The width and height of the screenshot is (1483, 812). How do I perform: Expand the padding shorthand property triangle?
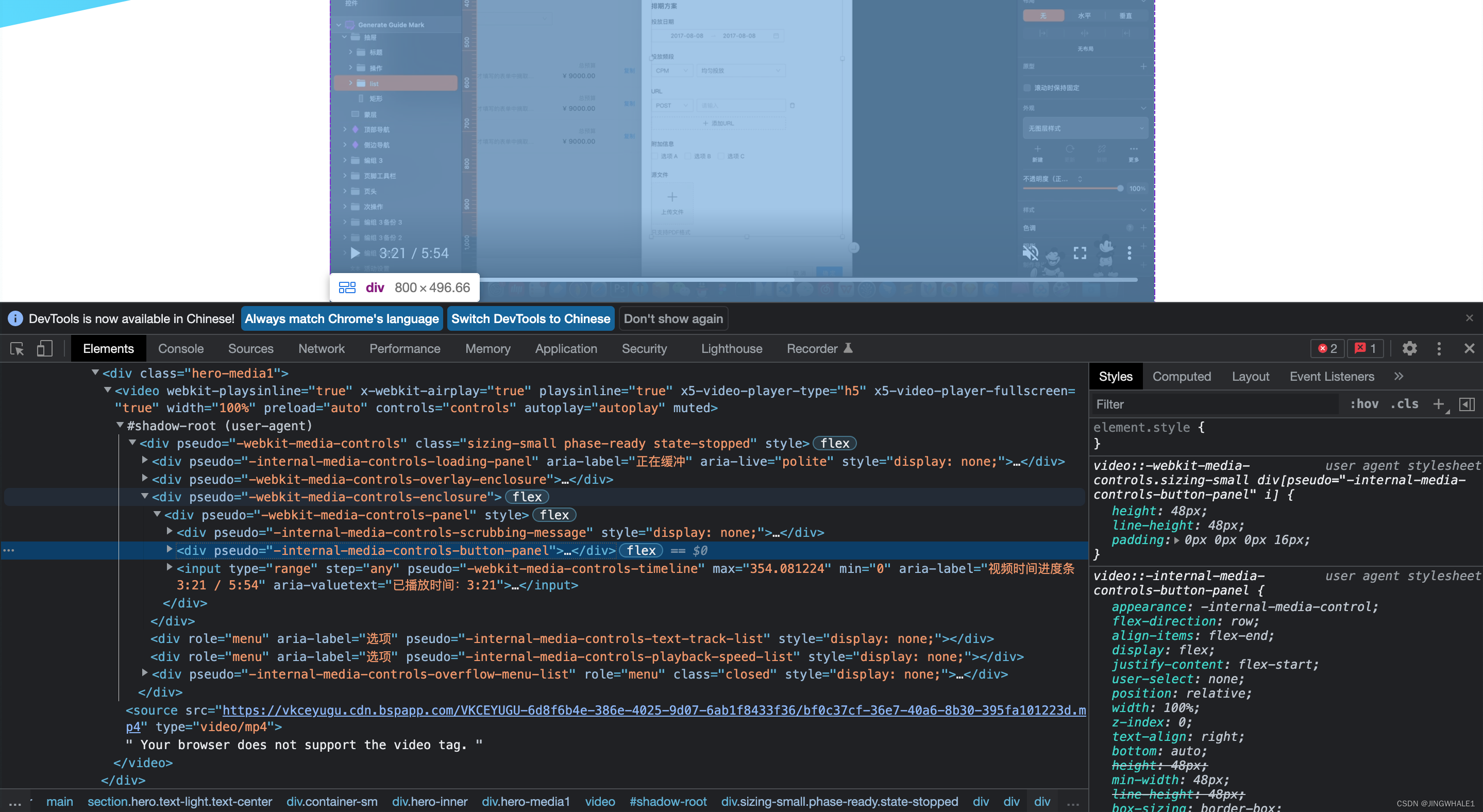(1176, 540)
